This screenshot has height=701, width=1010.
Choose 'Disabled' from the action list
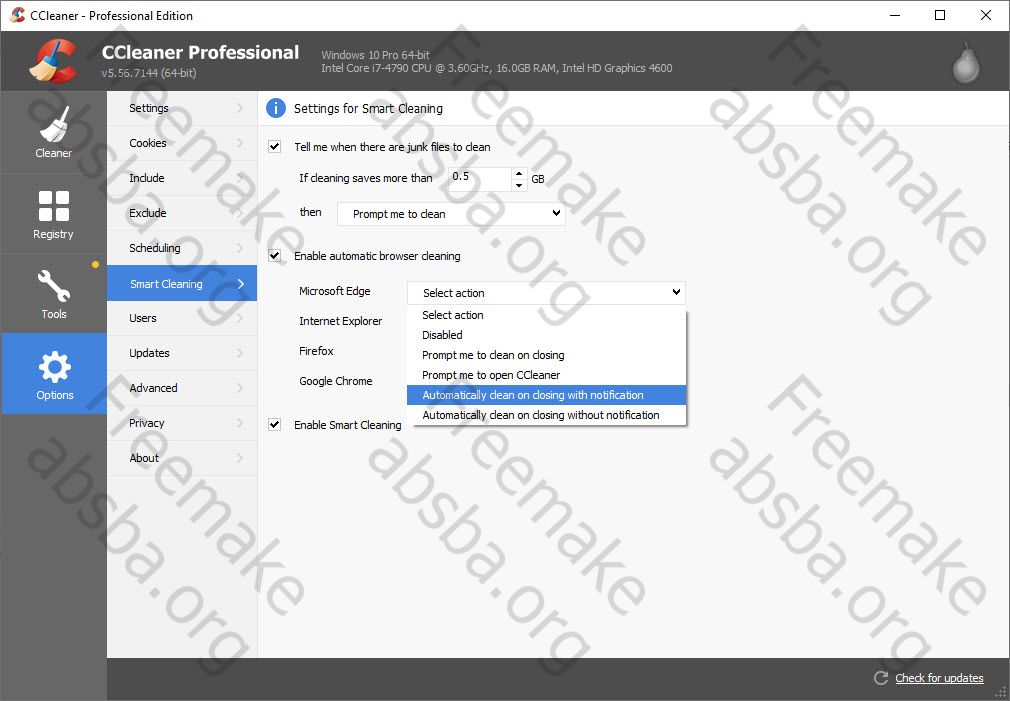point(546,334)
